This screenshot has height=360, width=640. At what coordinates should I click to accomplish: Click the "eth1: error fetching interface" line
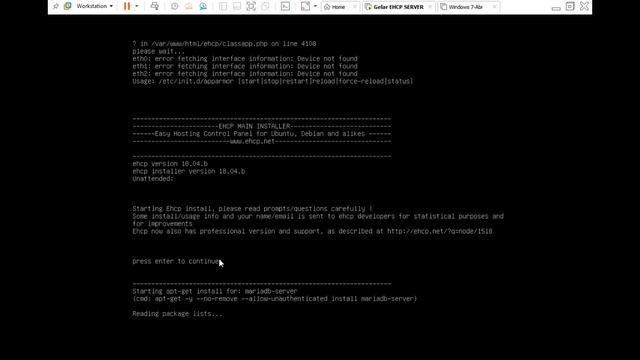245,66
